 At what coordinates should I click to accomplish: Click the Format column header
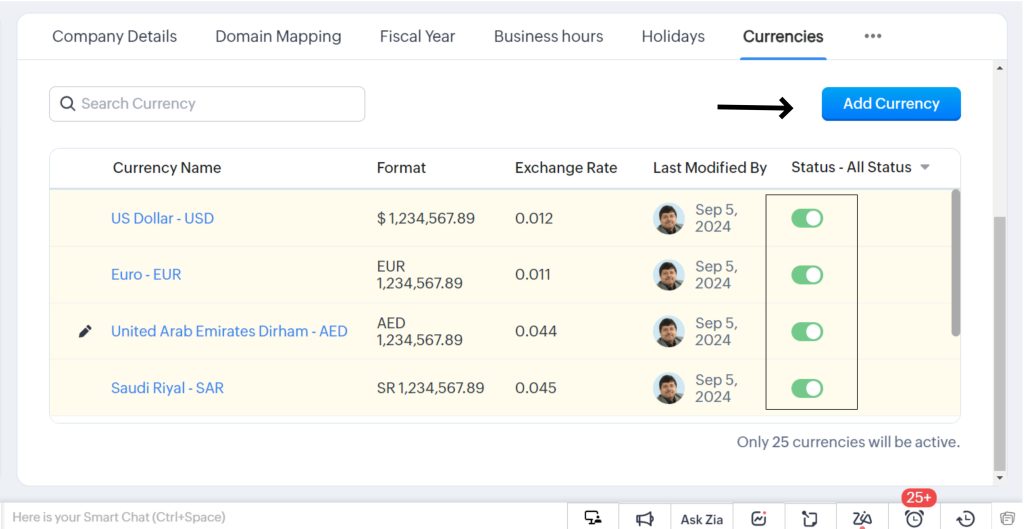click(x=401, y=168)
